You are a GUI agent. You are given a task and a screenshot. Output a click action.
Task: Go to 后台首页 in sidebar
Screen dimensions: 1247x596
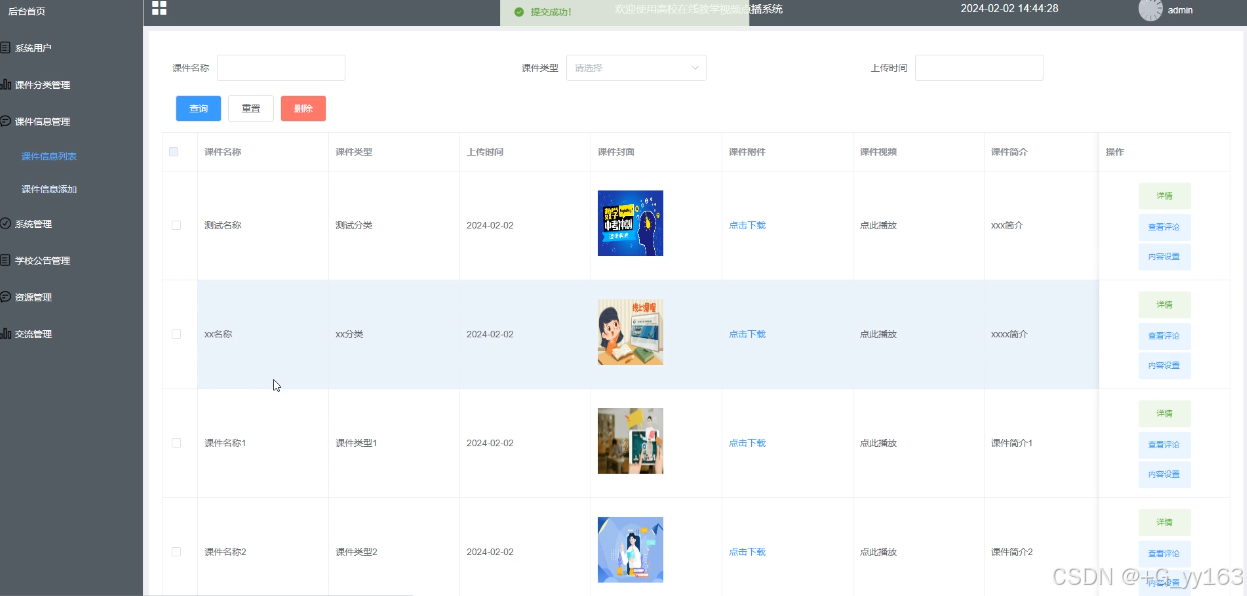26,11
